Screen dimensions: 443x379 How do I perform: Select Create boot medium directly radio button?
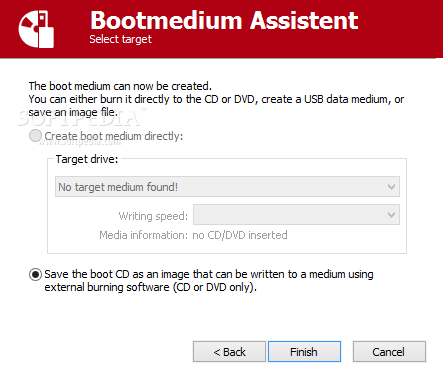(x=35, y=136)
